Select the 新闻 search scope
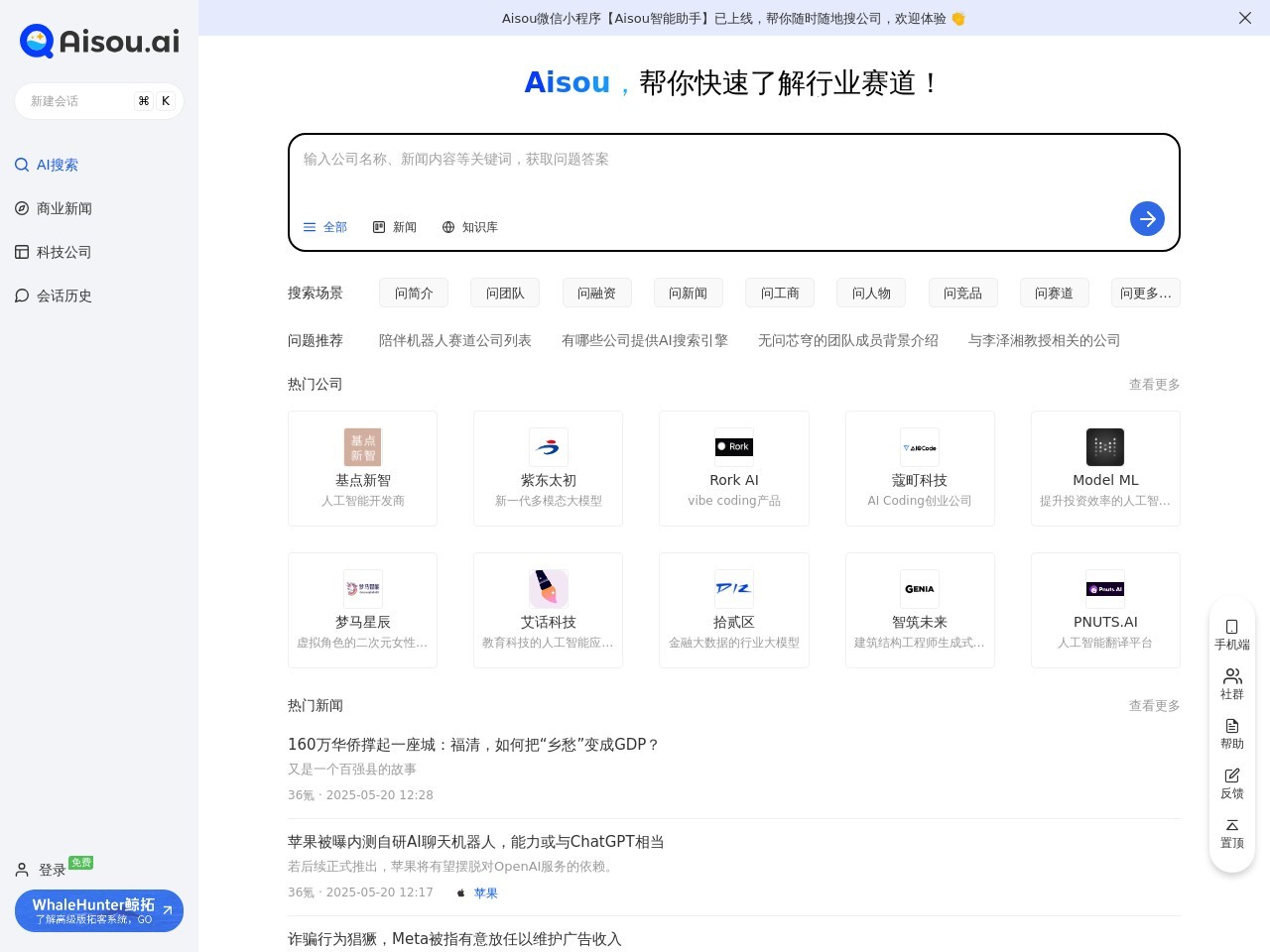 pyautogui.click(x=395, y=227)
